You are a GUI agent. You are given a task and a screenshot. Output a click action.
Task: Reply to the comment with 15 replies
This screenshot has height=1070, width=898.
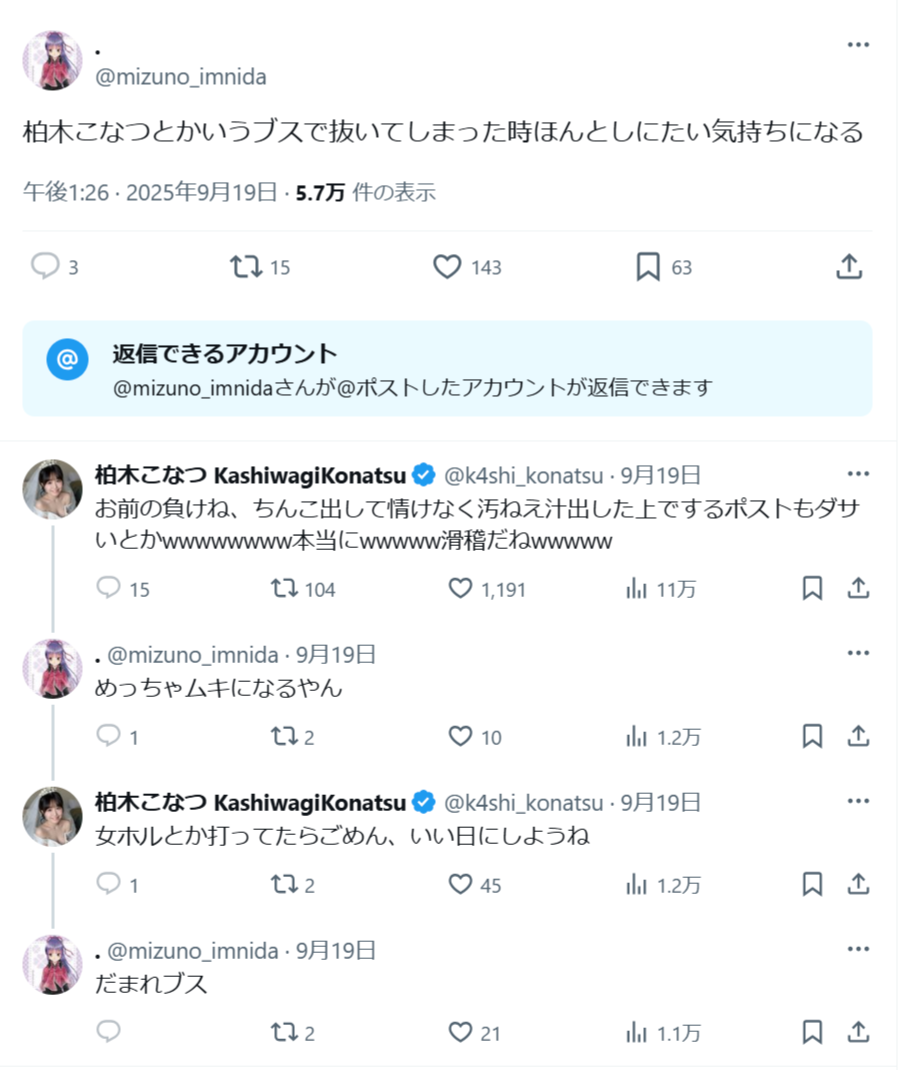109,588
